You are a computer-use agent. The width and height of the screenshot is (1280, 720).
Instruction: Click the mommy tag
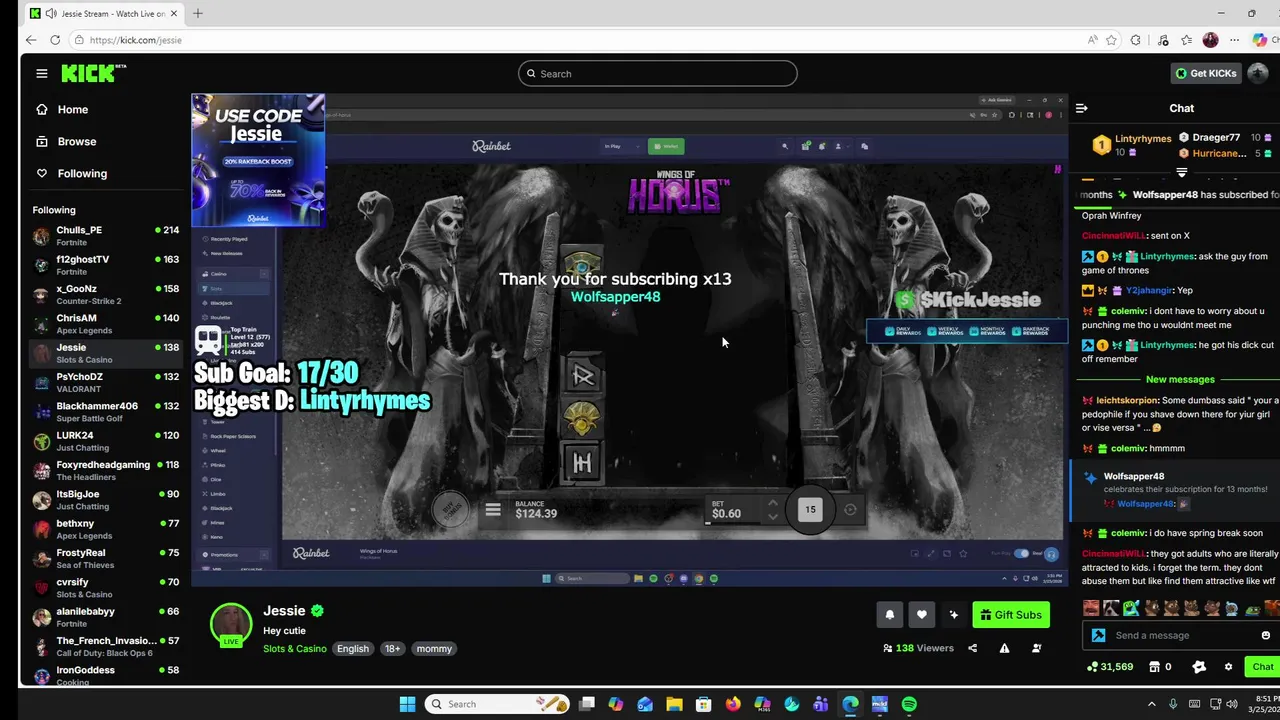(x=434, y=649)
